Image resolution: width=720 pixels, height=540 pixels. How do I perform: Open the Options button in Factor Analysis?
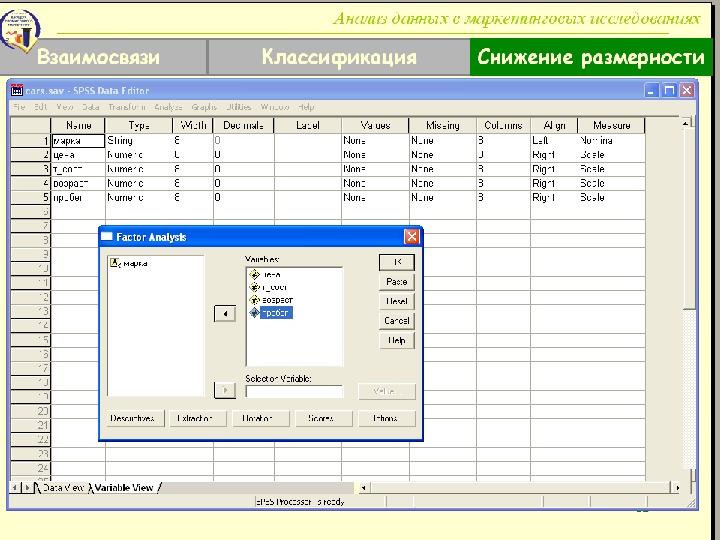[387, 418]
